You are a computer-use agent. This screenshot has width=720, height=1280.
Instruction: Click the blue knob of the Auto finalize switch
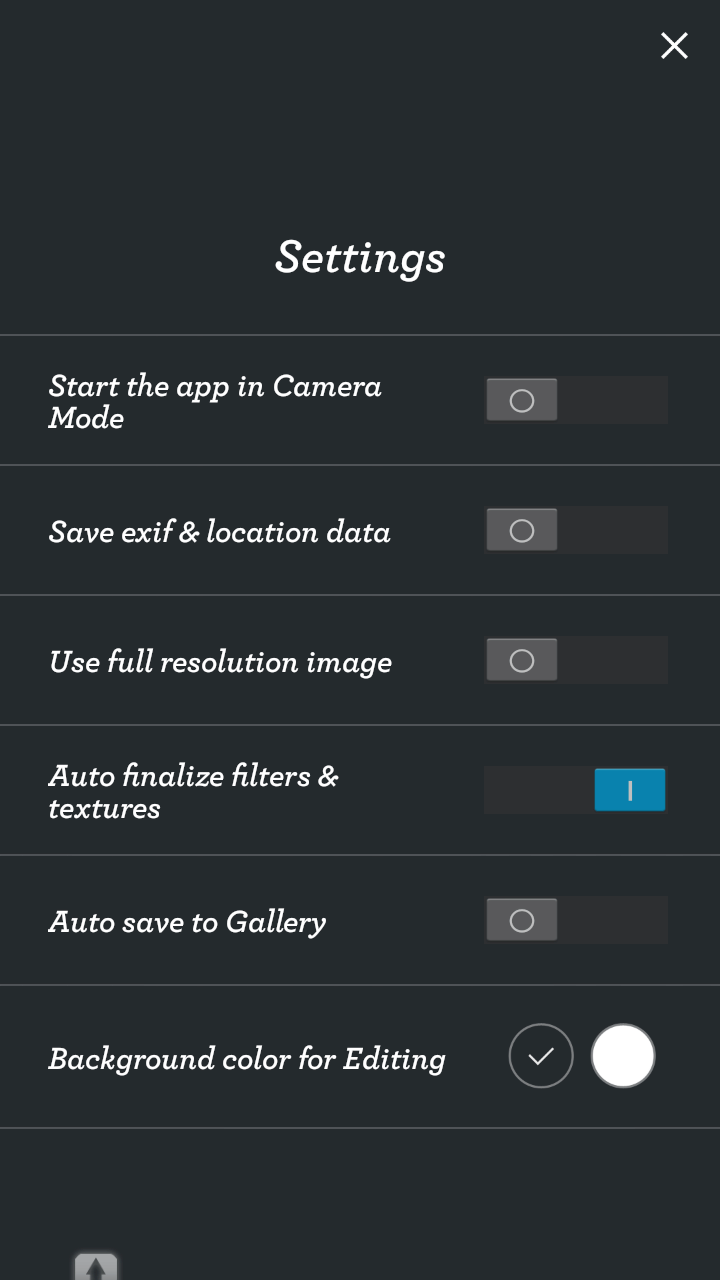tap(630, 790)
